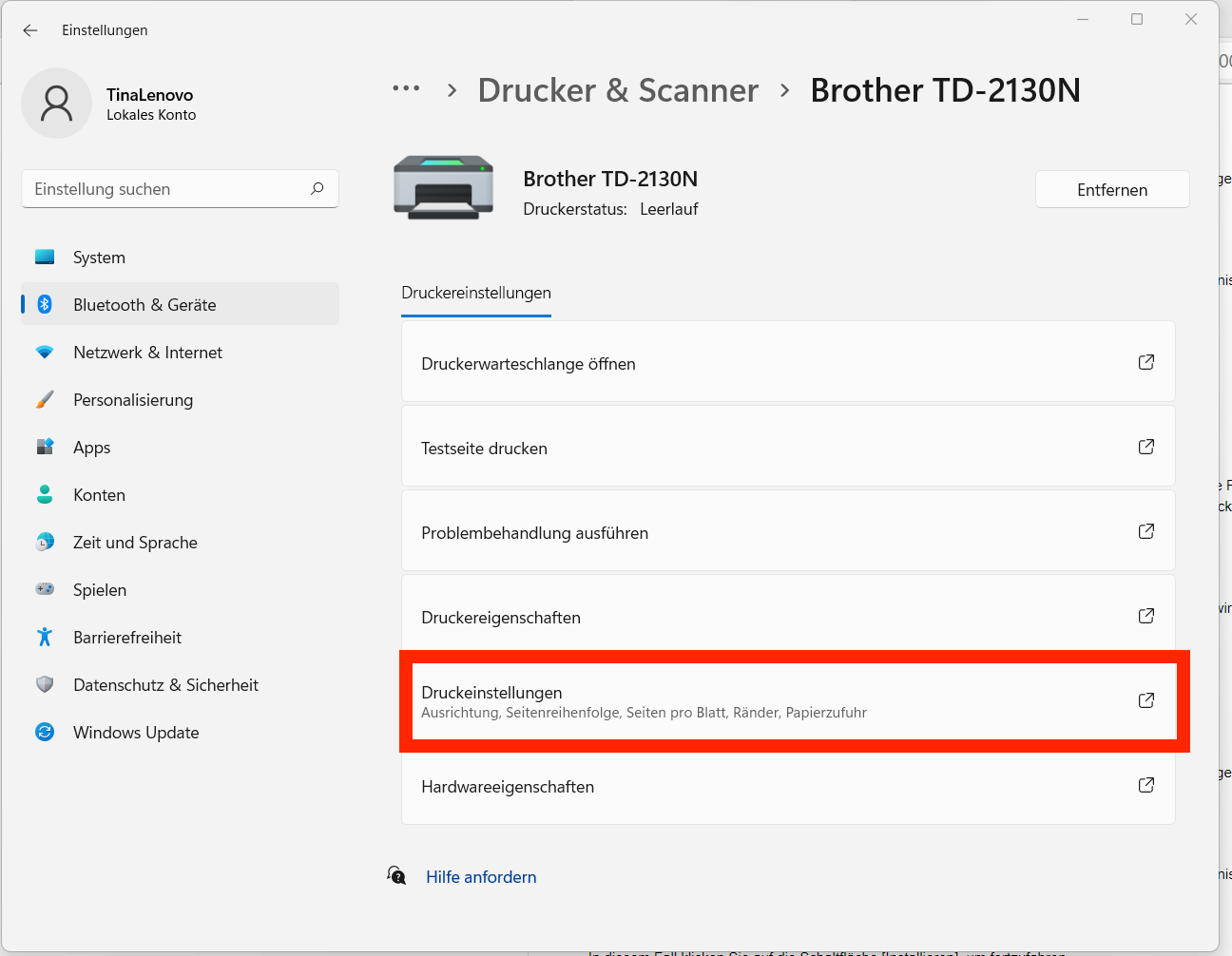Maximize the Einstellungen window

1137,19
